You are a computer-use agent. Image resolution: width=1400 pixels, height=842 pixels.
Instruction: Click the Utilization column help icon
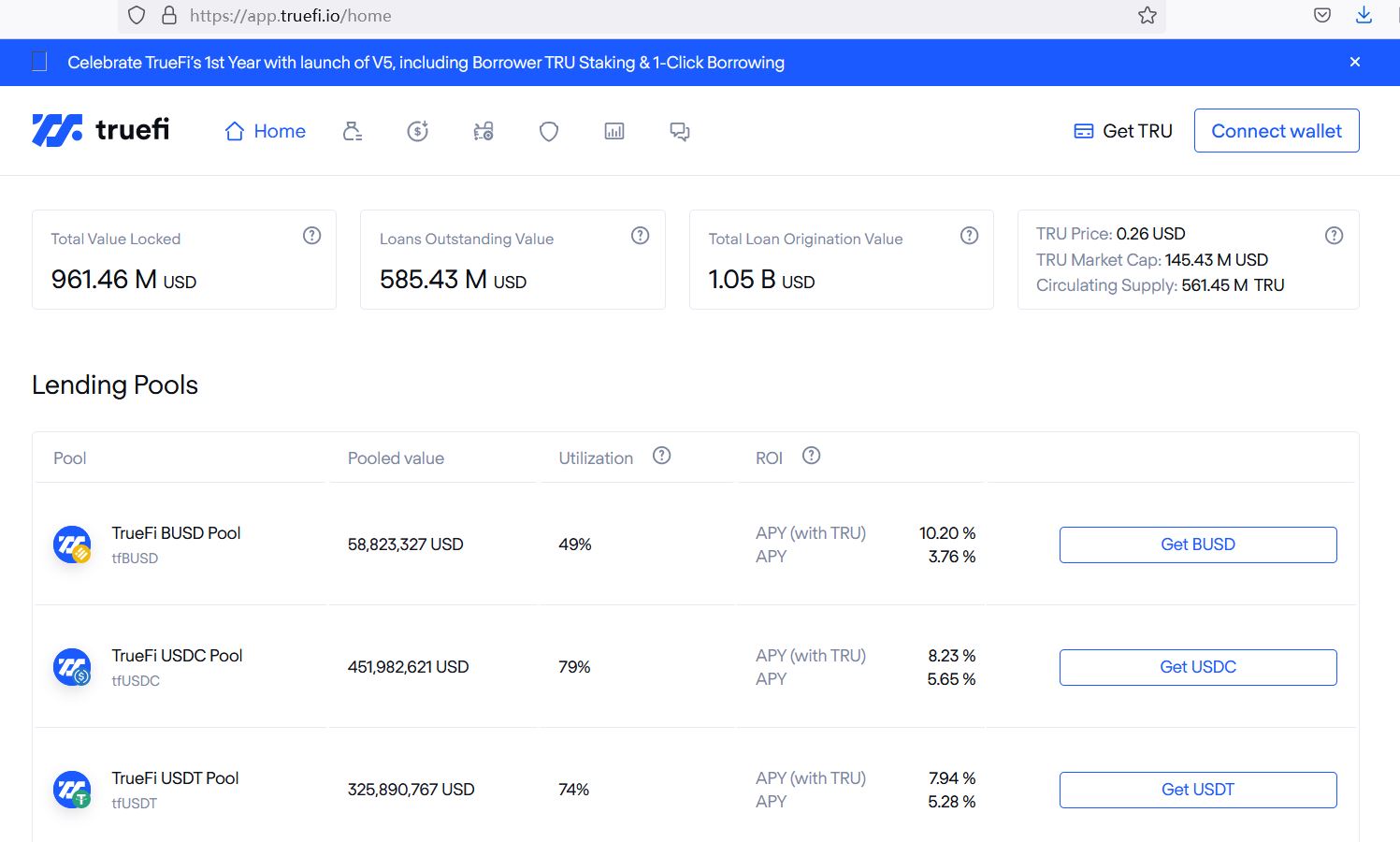pos(662,456)
